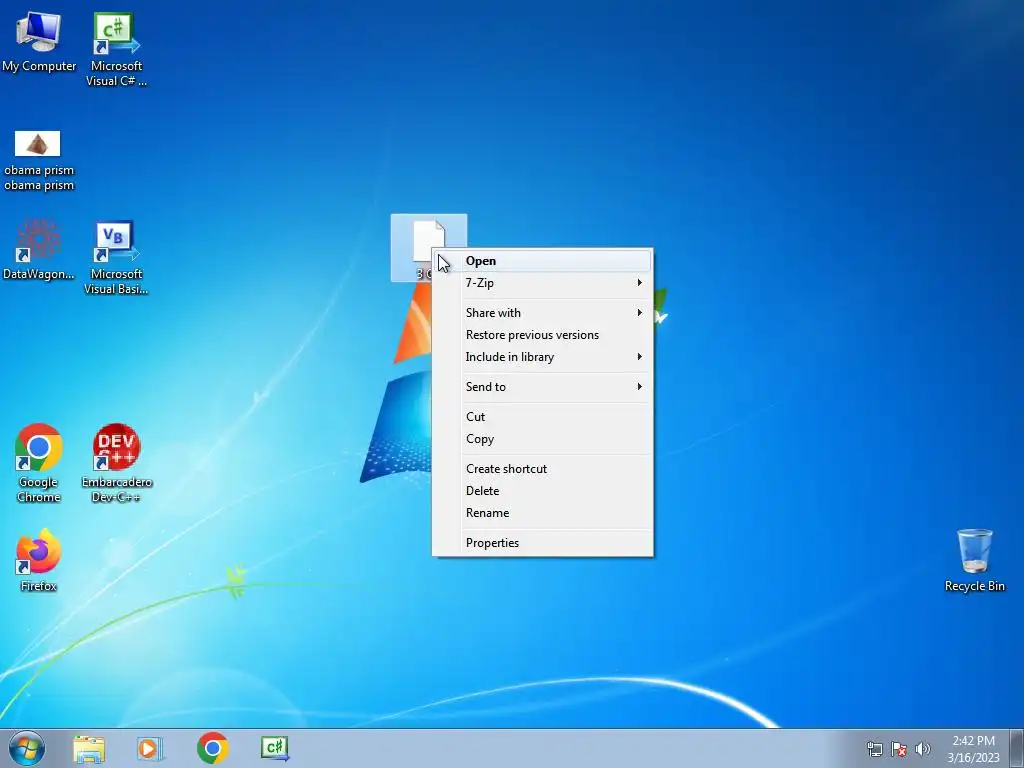Click the Windows Start orb
The height and width of the screenshot is (768, 1024).
(x=27, y=748)
